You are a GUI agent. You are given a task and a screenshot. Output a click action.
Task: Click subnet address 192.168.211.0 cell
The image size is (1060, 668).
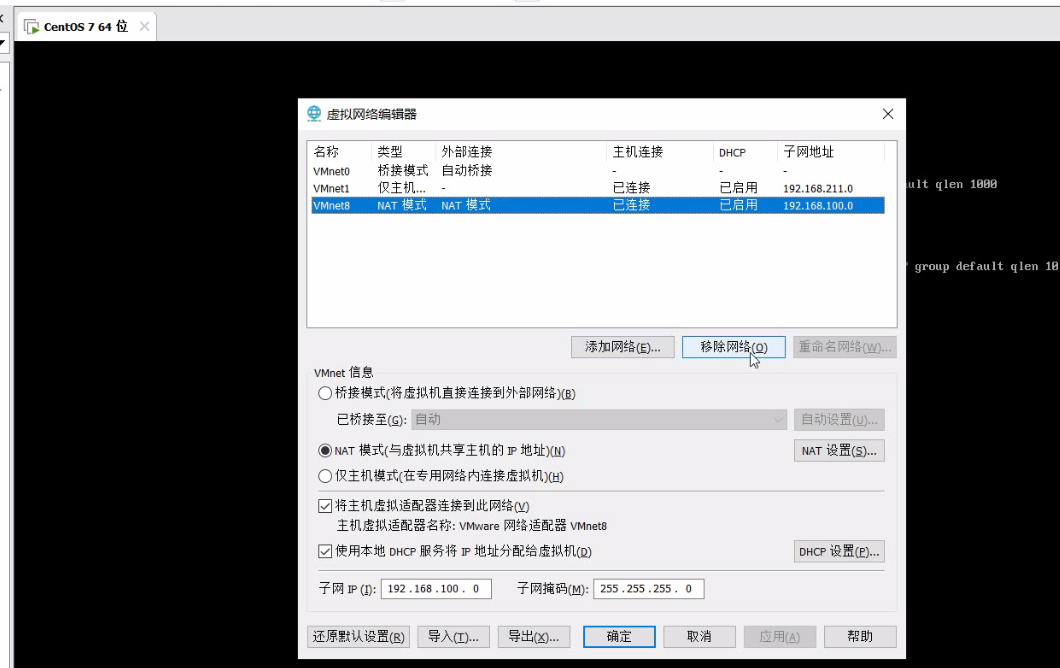[x=818, y=189]
